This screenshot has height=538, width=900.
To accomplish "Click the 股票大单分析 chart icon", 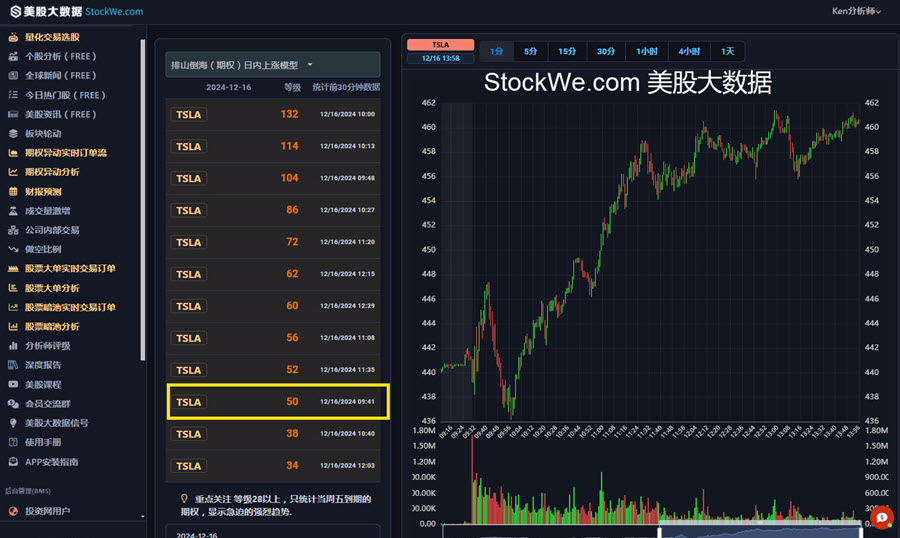I will coord(13,288).
